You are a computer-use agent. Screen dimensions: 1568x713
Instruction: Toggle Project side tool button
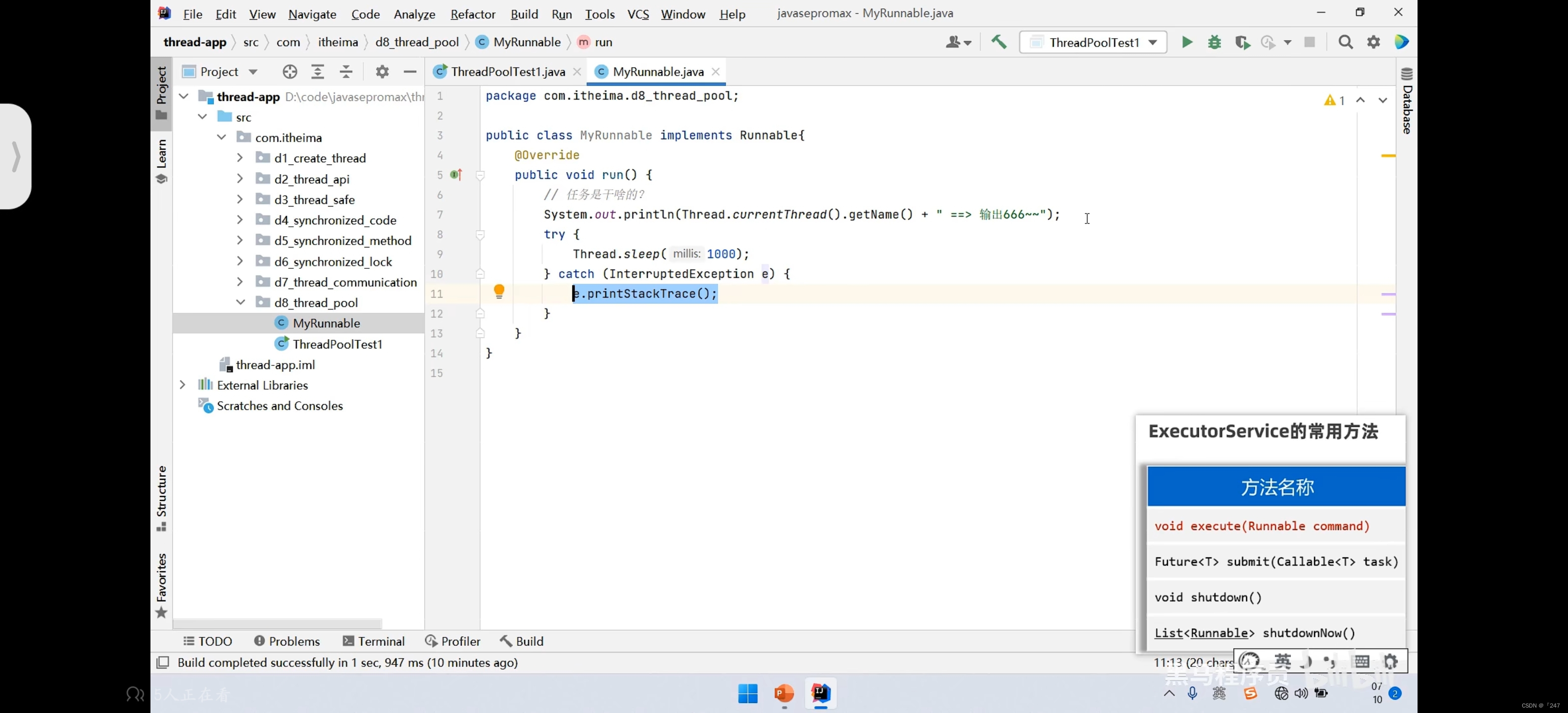pos(161,93)
